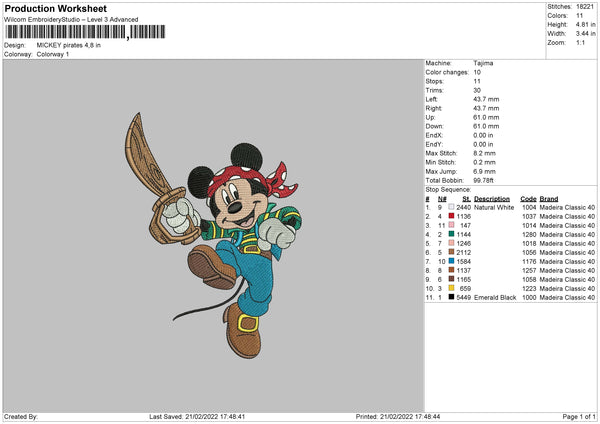The image size is (600, 424).
Task: Click the blue swatch for code 1176
Action: [451, 261]
